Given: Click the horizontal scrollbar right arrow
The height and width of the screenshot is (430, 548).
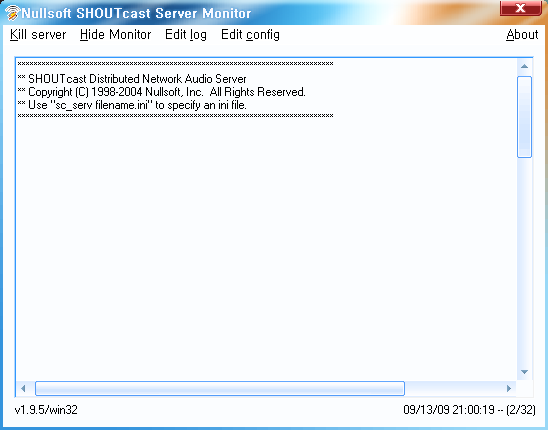Looking at the screenshot, I should (x=509, y=388).
